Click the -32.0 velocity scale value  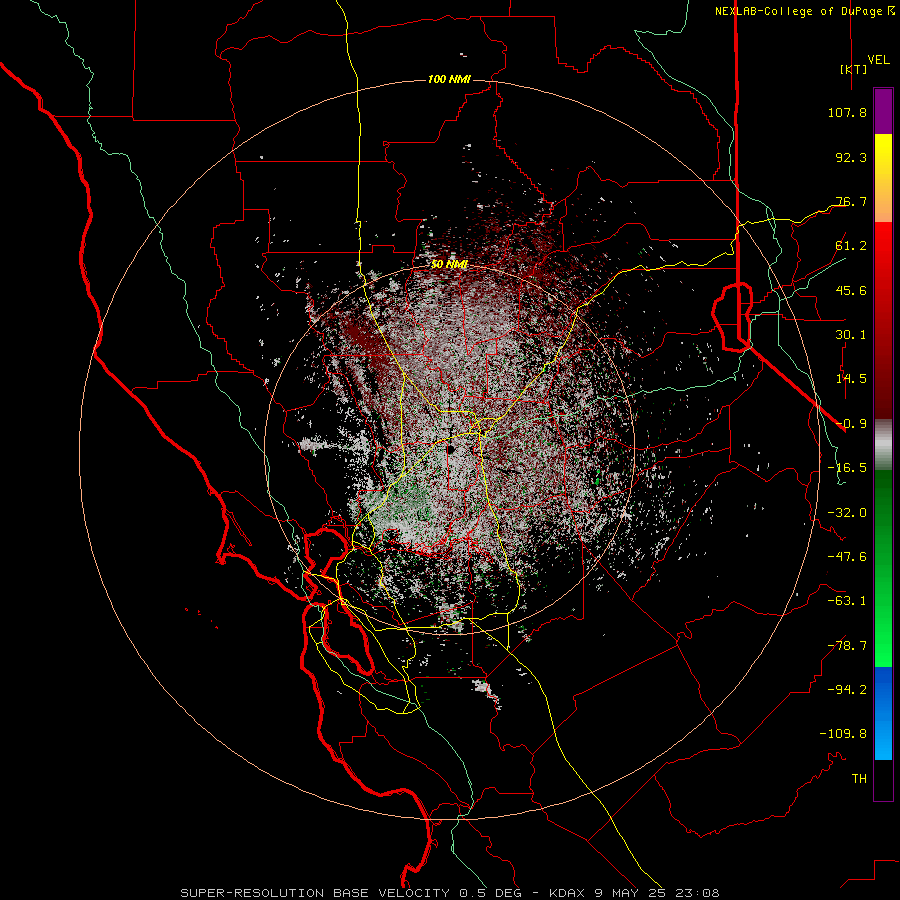point(847,513)
